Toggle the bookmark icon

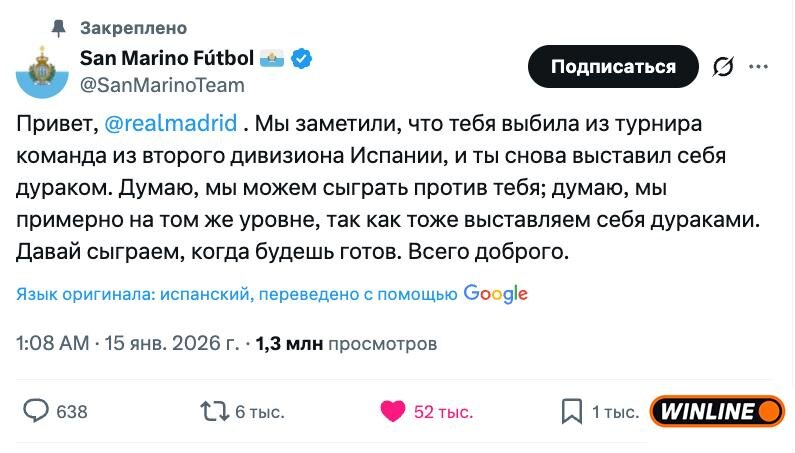[x=572, y=411]
